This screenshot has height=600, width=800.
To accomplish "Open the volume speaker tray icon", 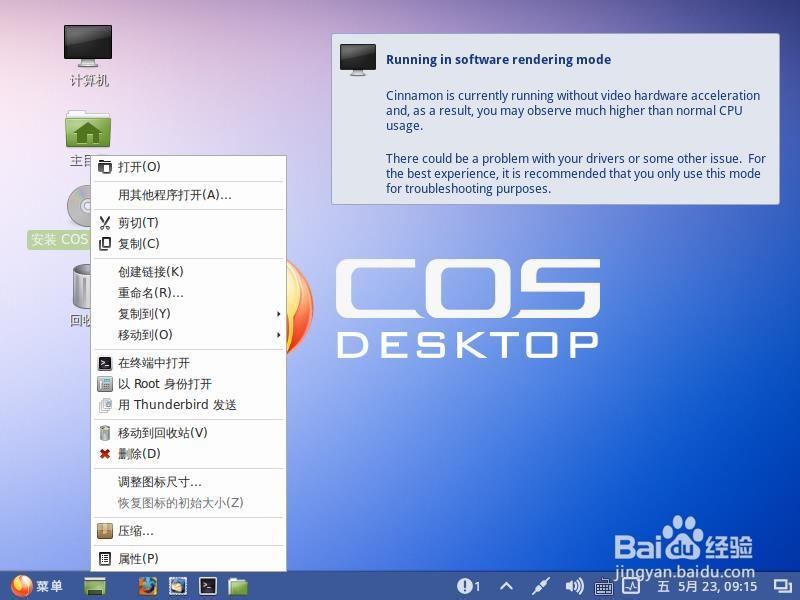I will click(x=574, y=586).
